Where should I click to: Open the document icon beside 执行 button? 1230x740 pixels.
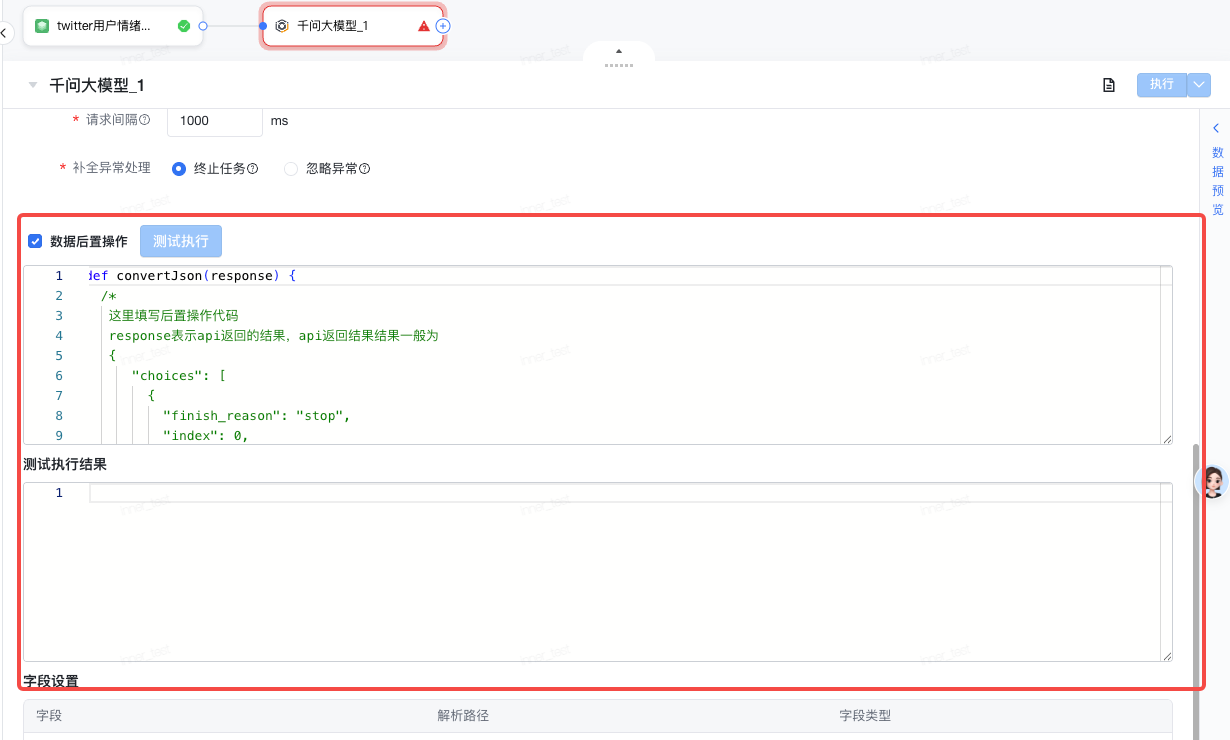click(x=1108, y=85)
